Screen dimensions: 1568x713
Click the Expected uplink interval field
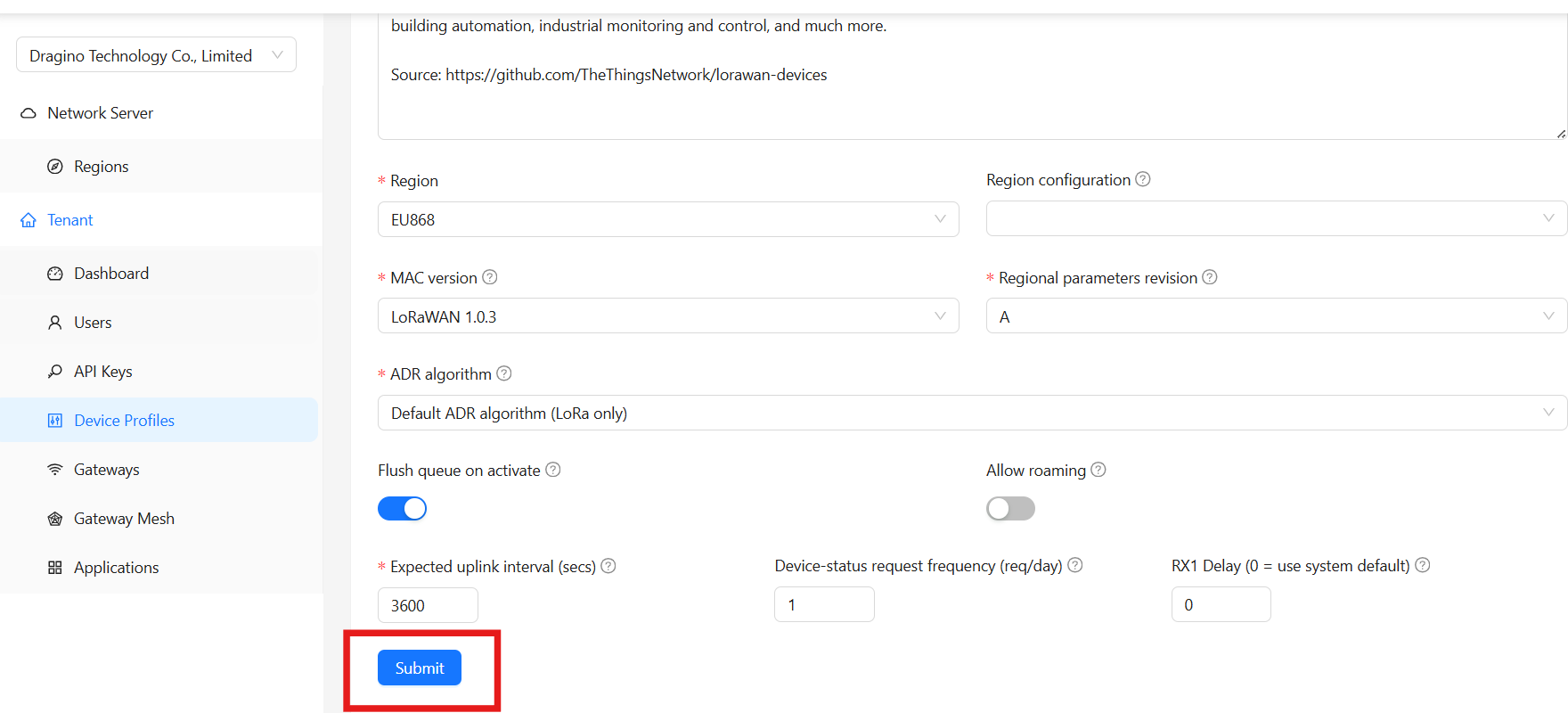[x=428, y=606]
